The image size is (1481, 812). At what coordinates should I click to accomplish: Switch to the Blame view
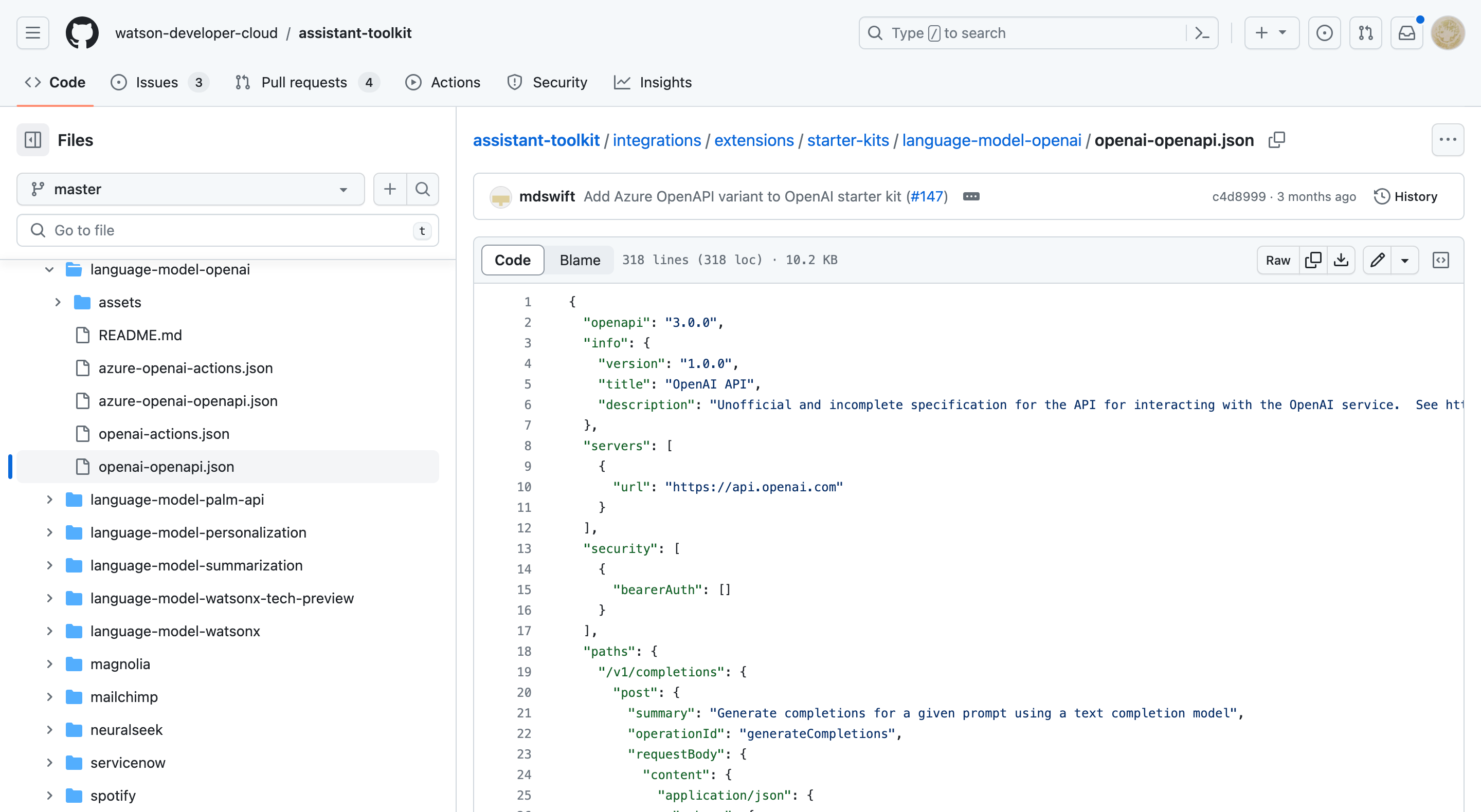pos(580,260)
